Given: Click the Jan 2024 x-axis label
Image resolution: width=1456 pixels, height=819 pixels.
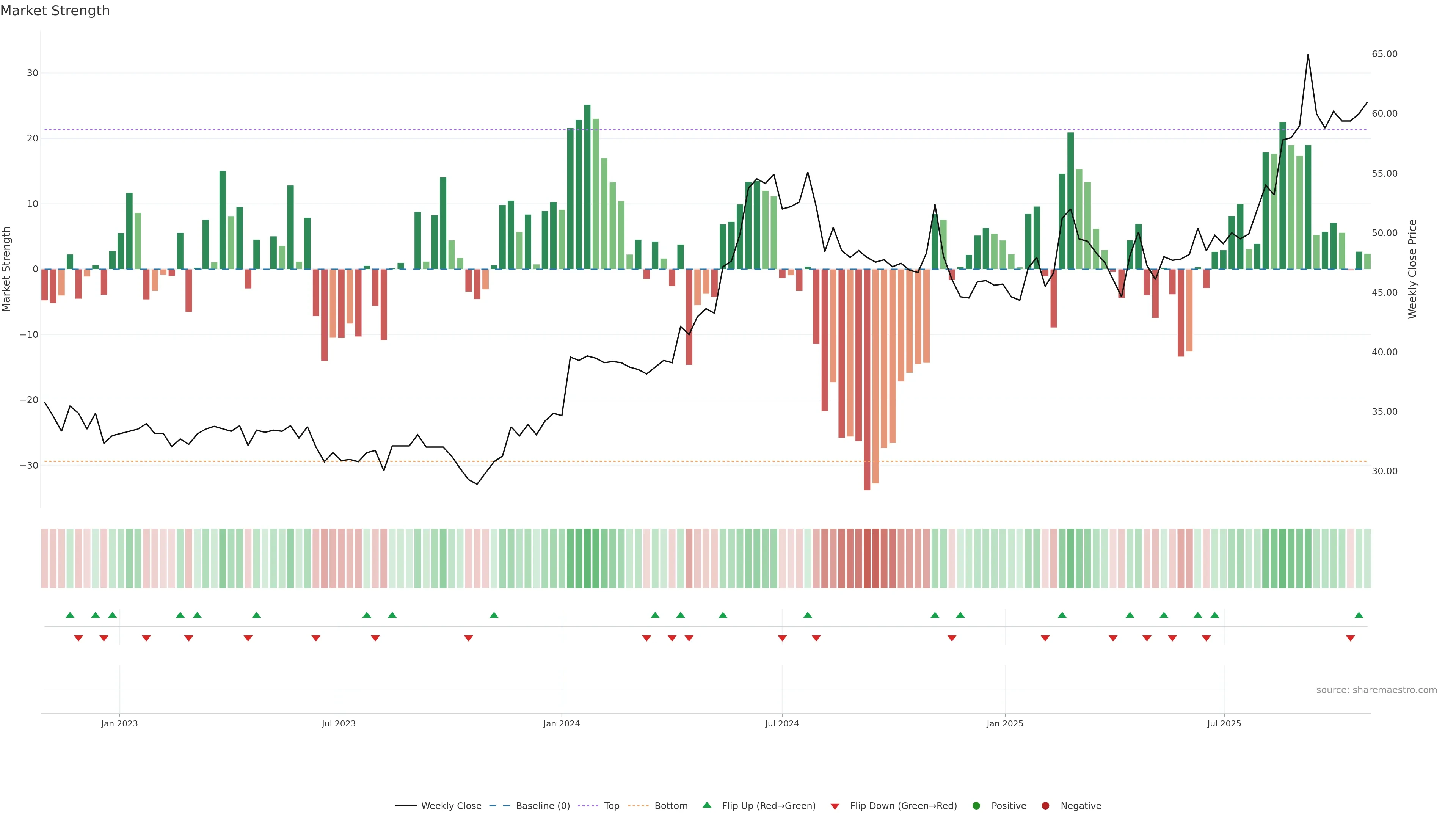Looking at the screenshot, I should 561,723.
